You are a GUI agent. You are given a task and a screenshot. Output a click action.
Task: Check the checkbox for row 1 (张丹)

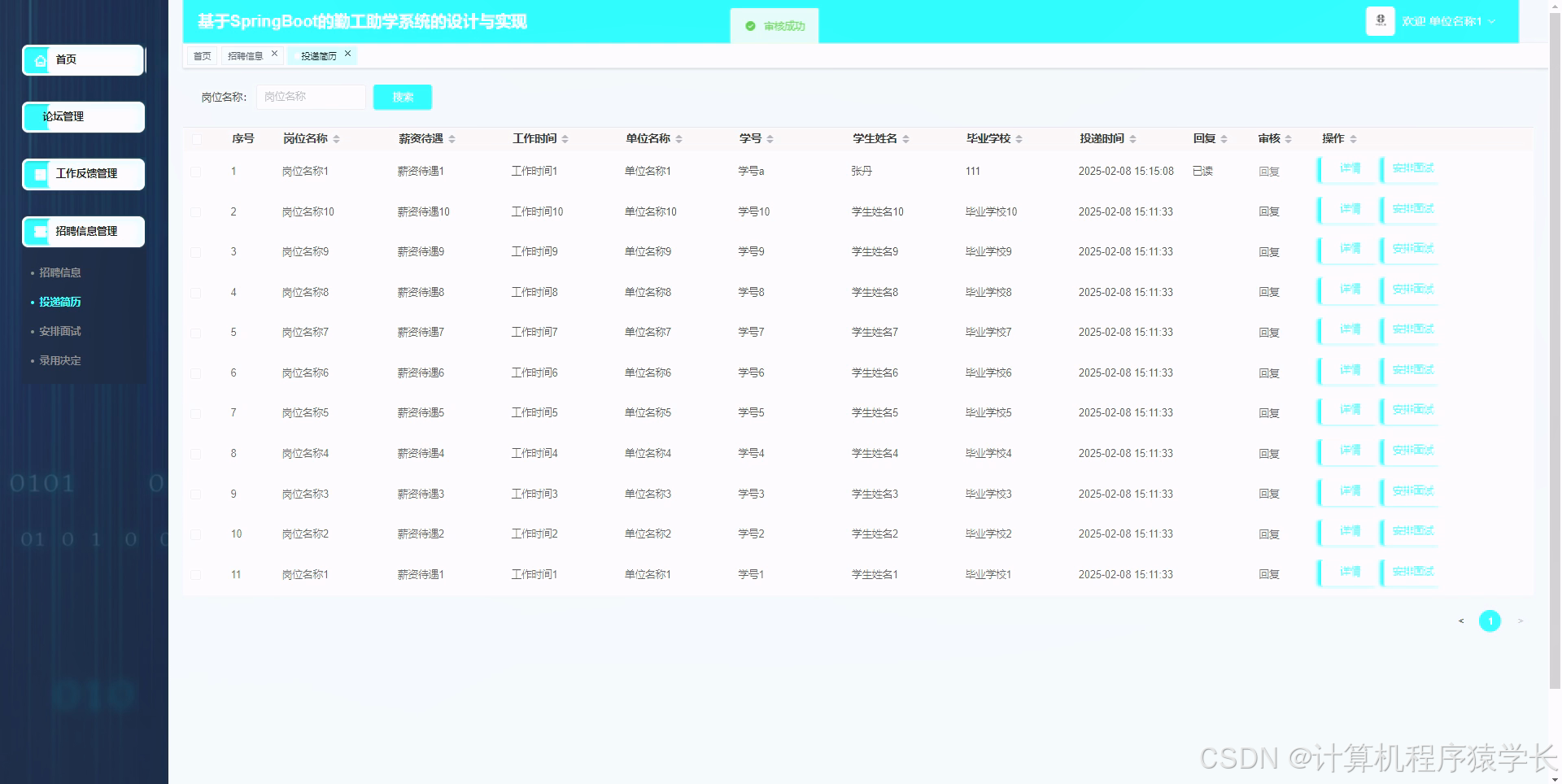point(196,172)
